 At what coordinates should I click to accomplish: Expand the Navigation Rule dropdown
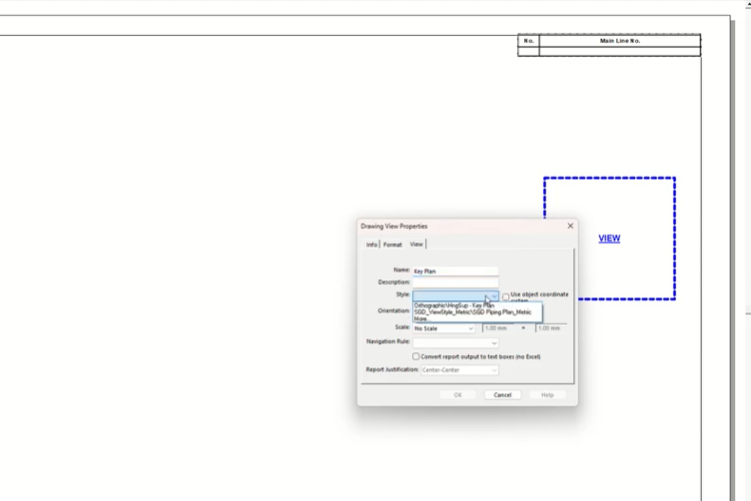[x=455, y=342]
